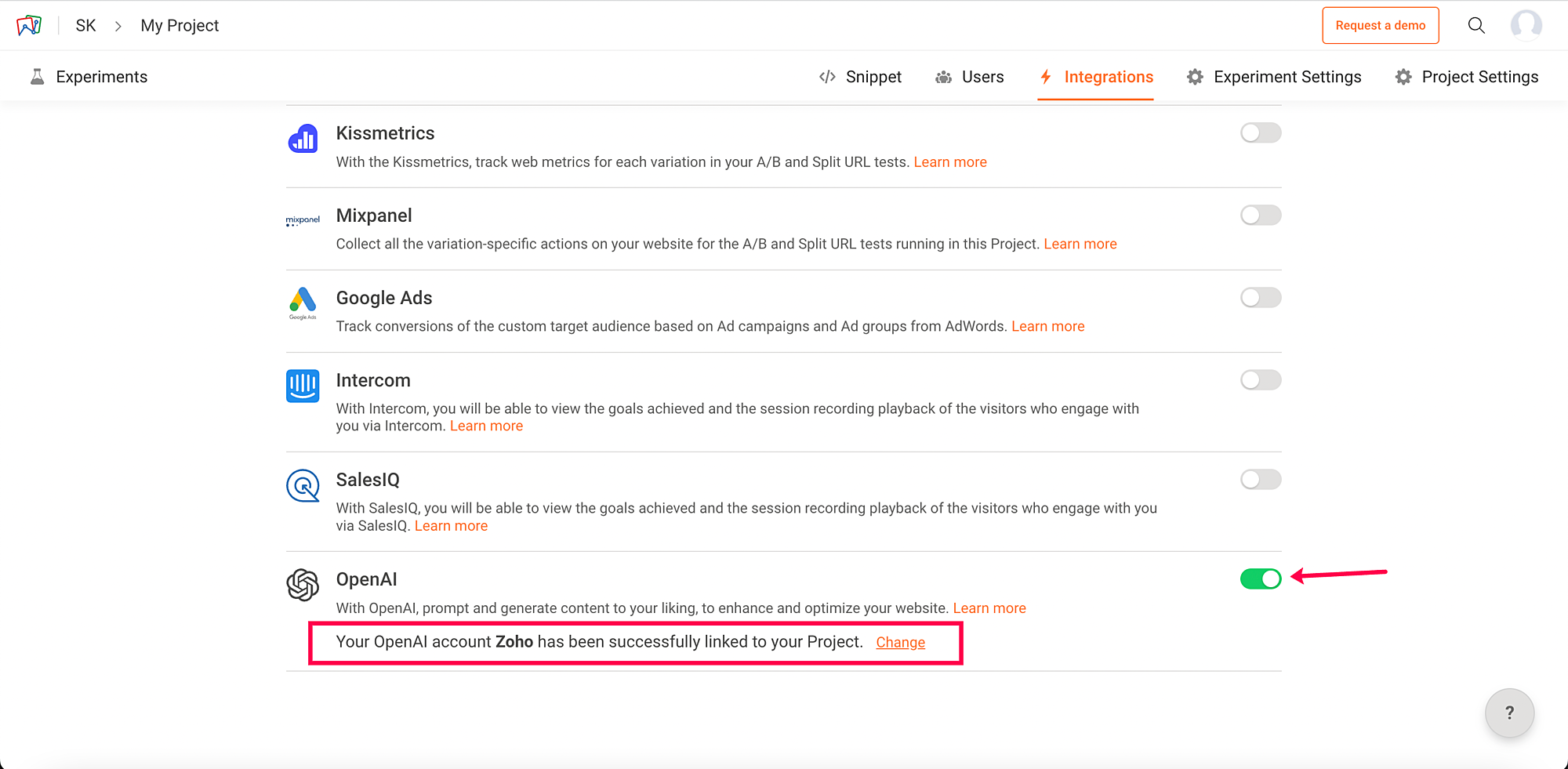Switch on the Intercom integration toggle
Screen dimensions: 1568x769
click(x=1261, y=379)
